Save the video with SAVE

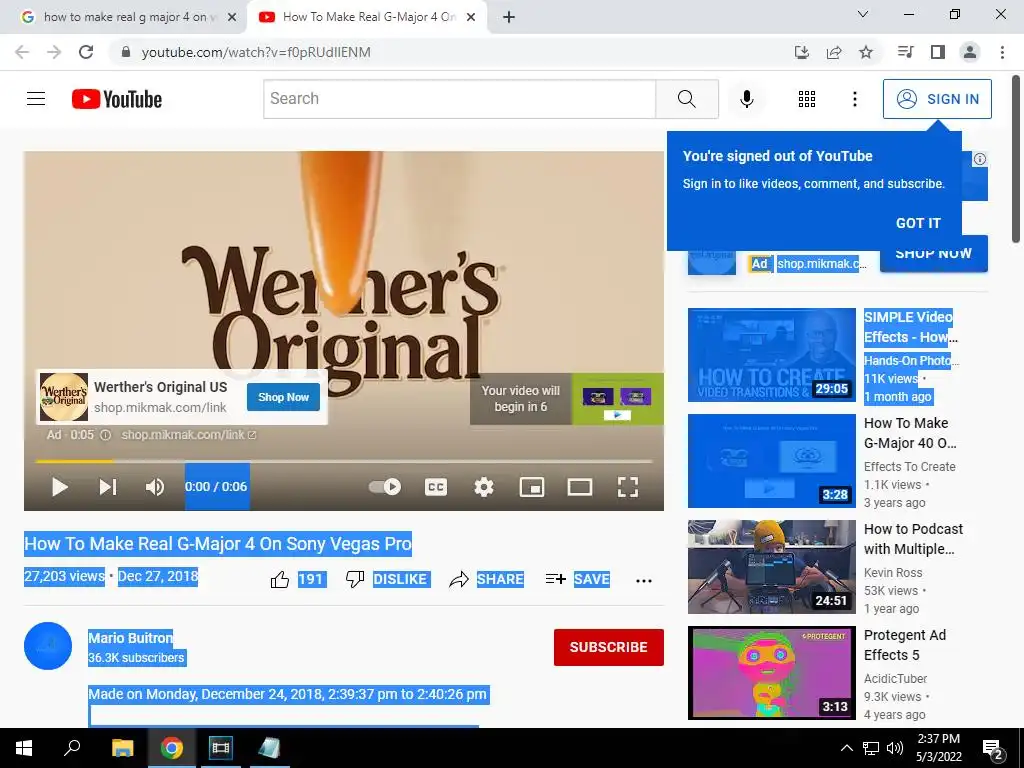coord(577,579)
